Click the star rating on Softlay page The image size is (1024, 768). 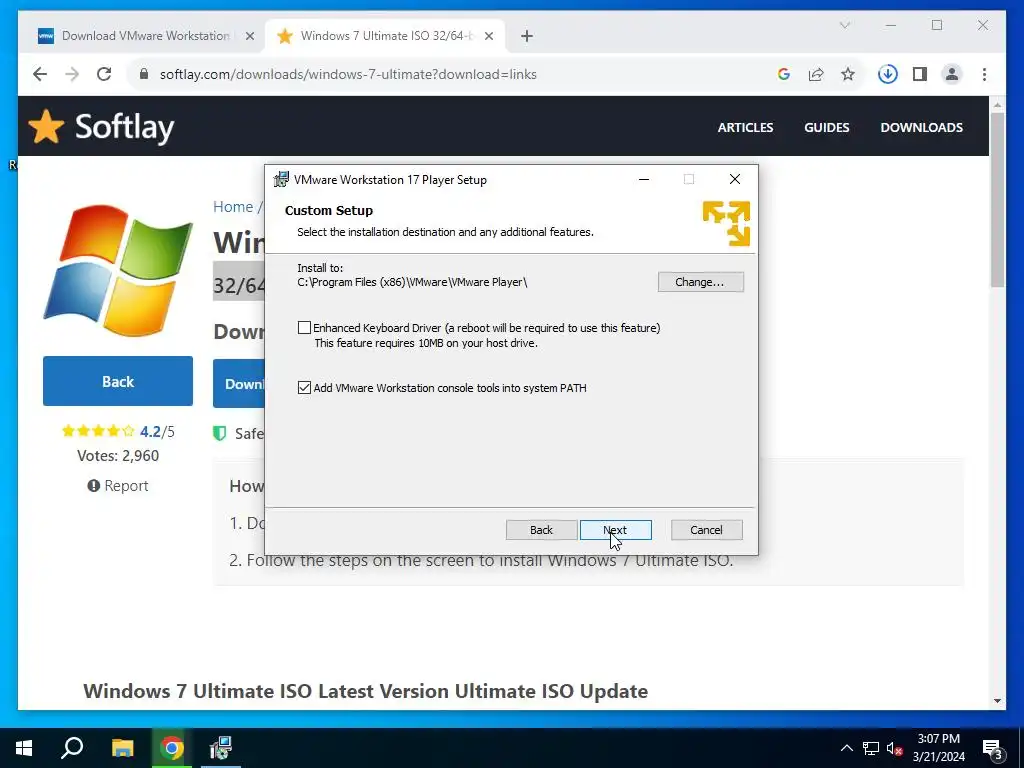98,431
